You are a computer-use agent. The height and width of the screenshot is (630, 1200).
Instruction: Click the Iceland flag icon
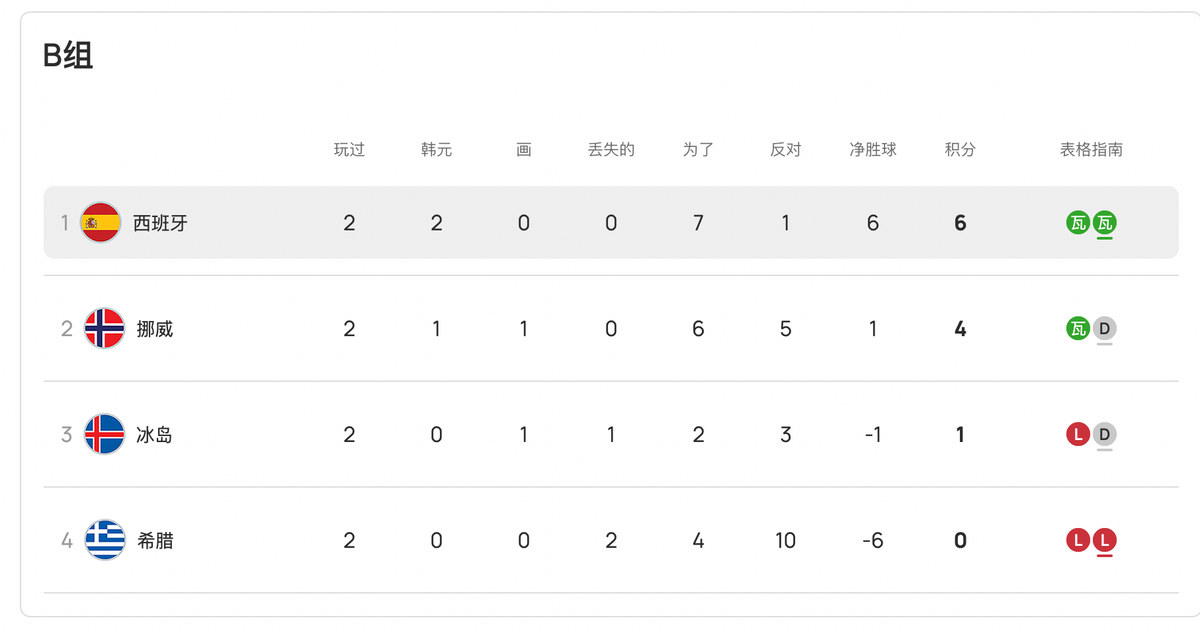point(104,434)
